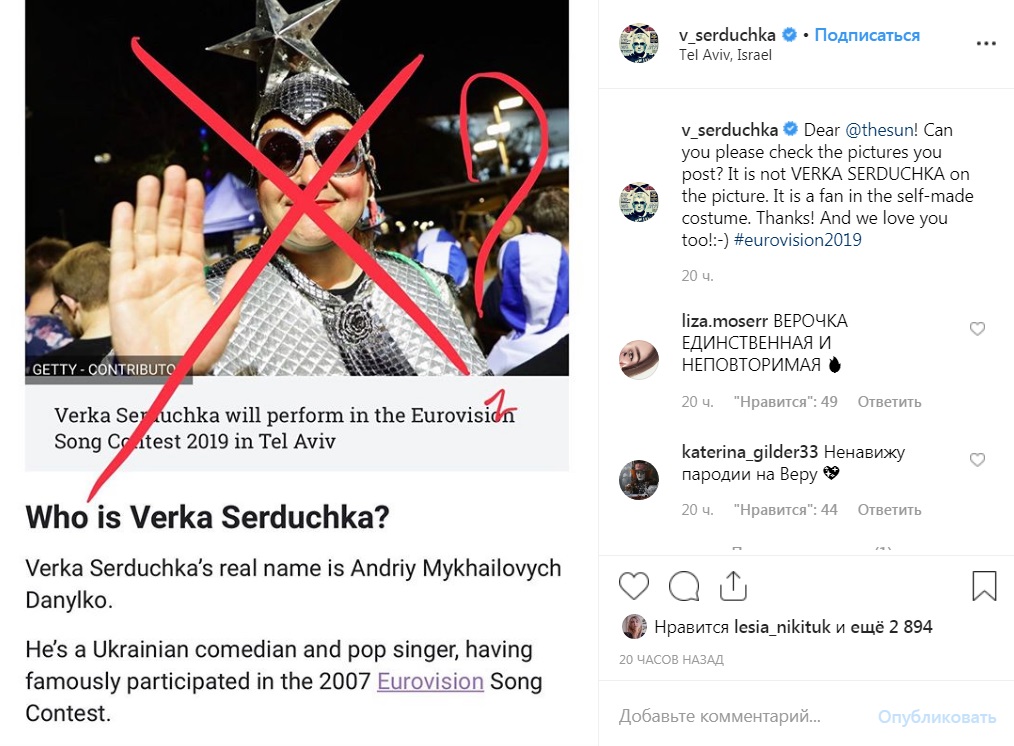The width and height of the screenshot is (1014, 746).
Task: Reply to liza.moserr's comment
Action: pyautogui.click(x=889, y=401)
